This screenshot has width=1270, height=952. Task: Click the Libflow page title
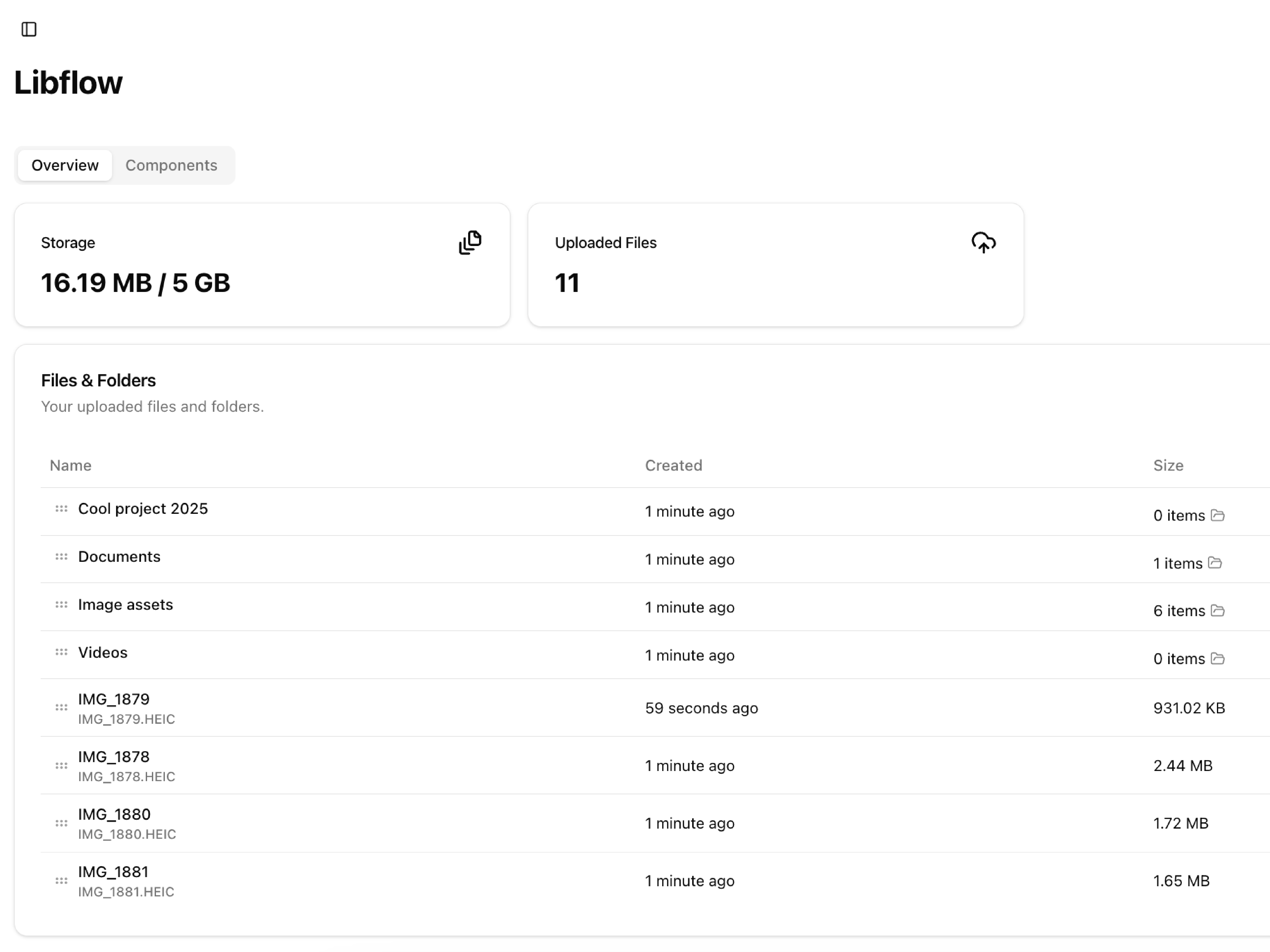pyautogui.click(x=68, y=83)
